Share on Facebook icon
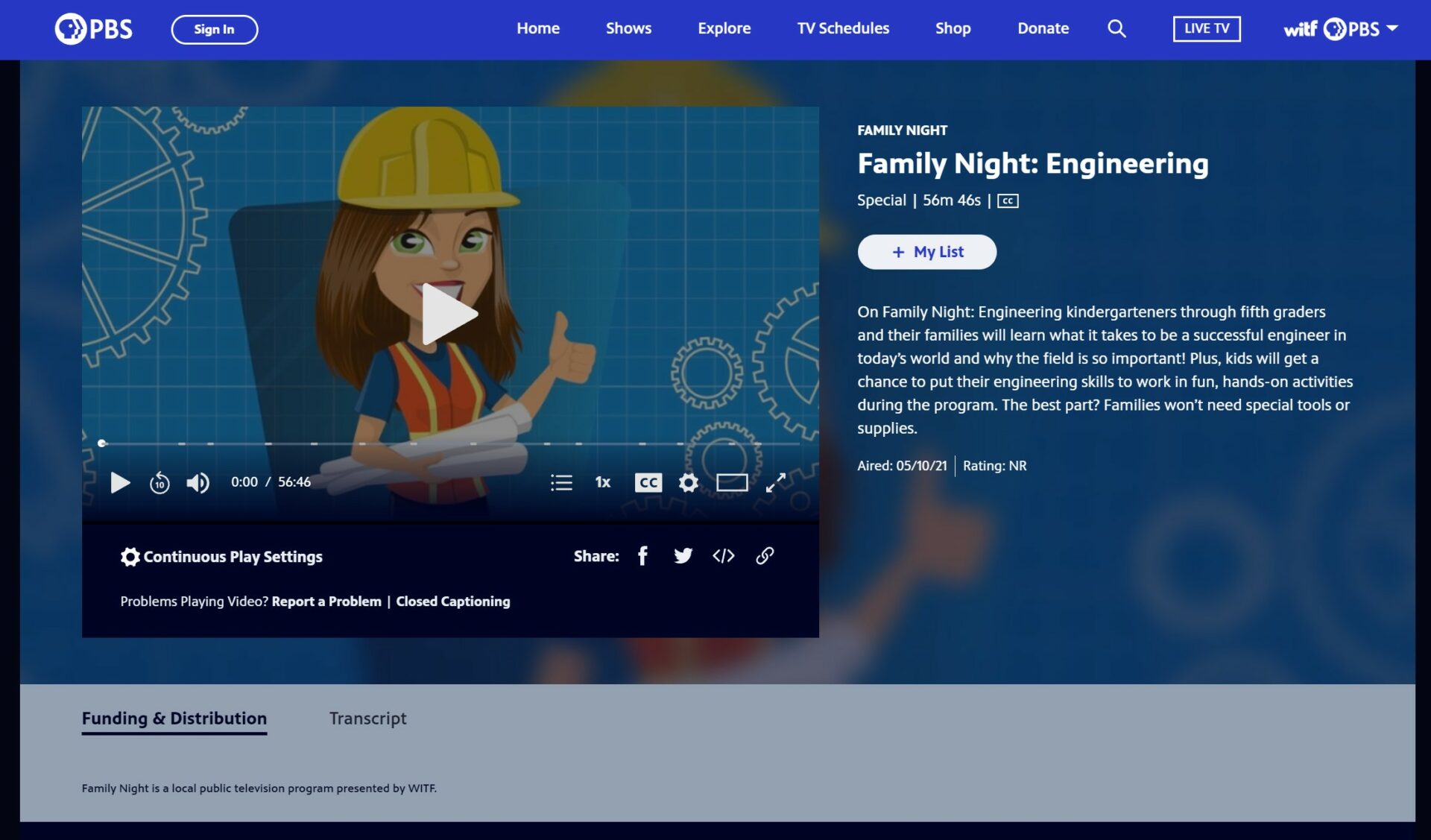This screenshot has height=840, width=1431. tap(643, 556)
